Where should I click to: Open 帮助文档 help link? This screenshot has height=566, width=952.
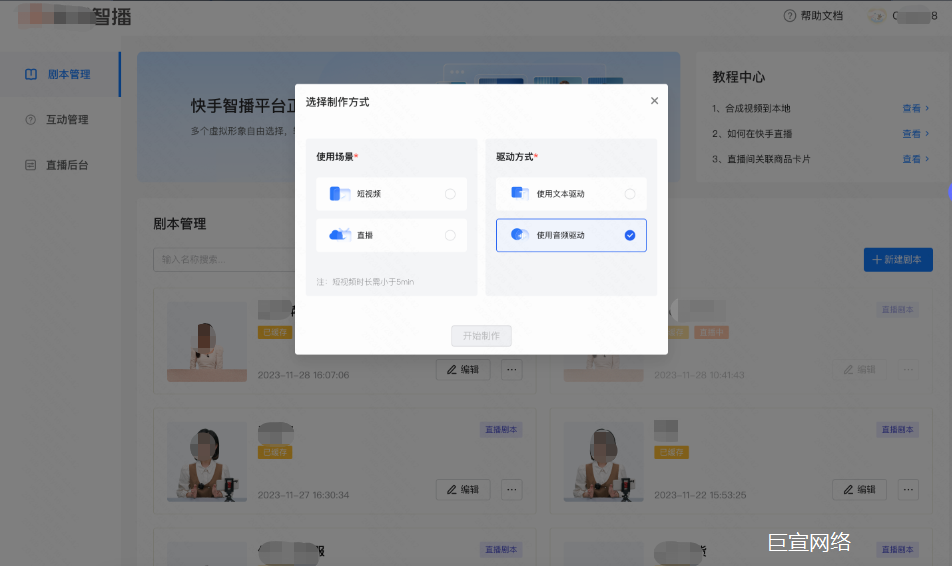click(x=821, y=16)
